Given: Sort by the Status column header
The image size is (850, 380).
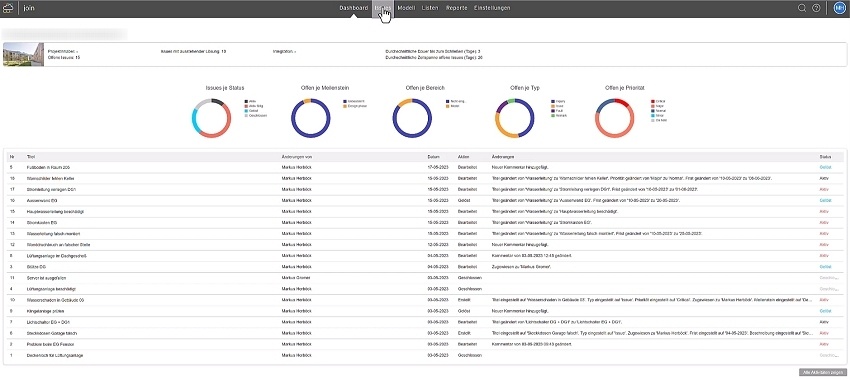Looking at the screenshot, I should (825, 157).
